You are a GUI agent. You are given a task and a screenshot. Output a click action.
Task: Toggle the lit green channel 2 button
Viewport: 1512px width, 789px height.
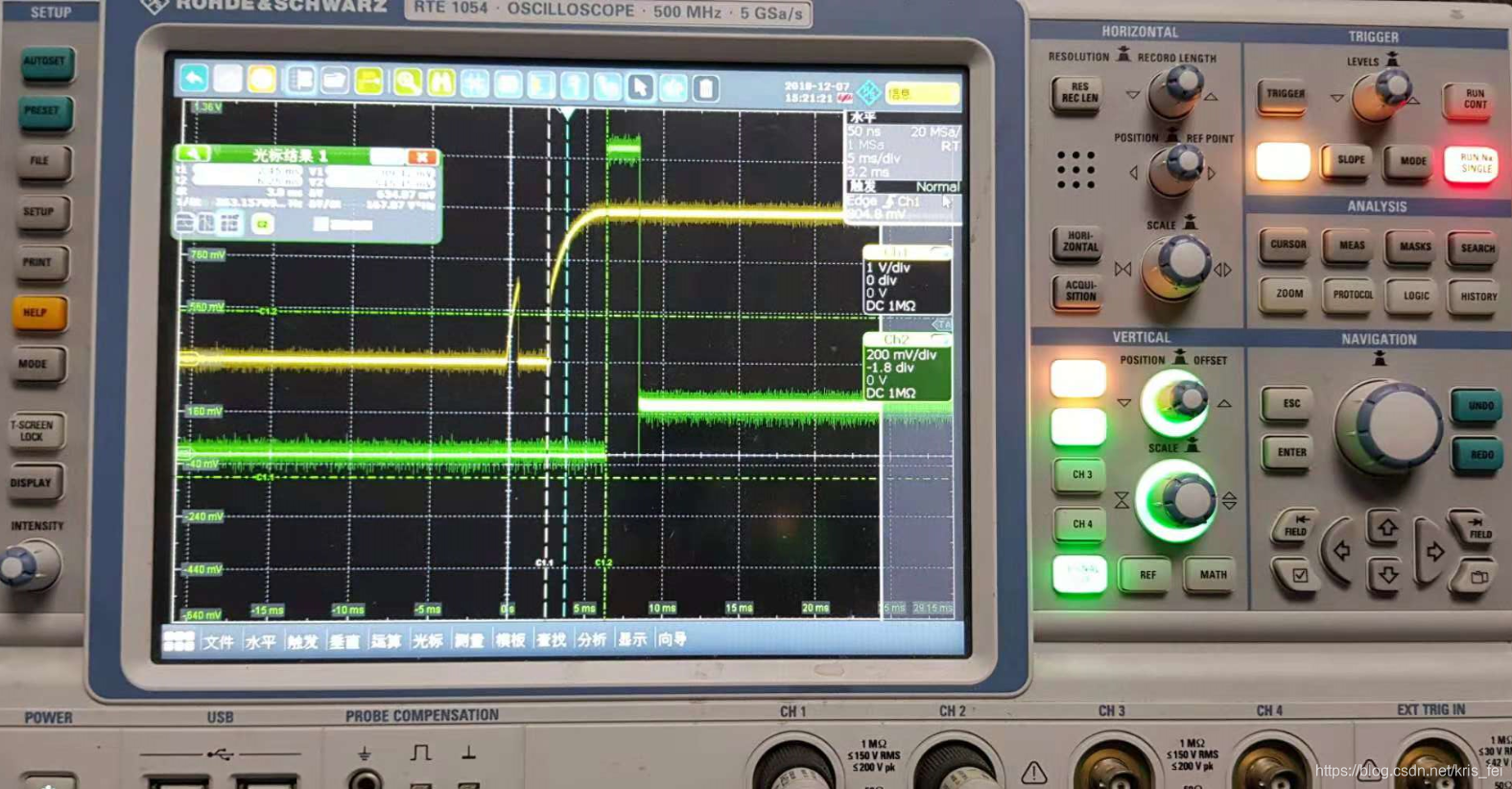pyautogui.click(x=1078, y=427)
